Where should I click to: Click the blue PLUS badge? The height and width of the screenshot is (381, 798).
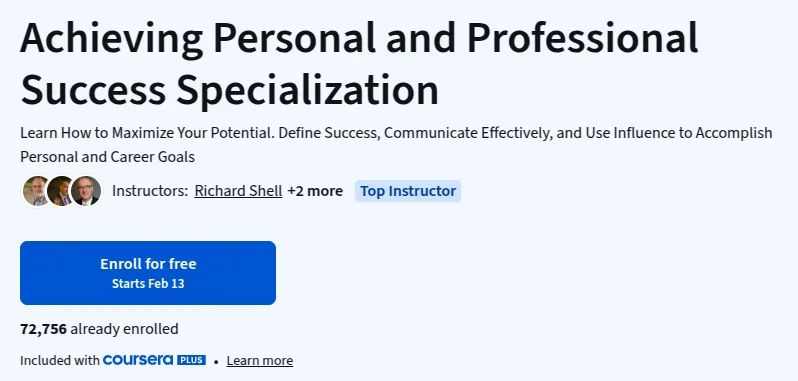[x=191, y=360]
